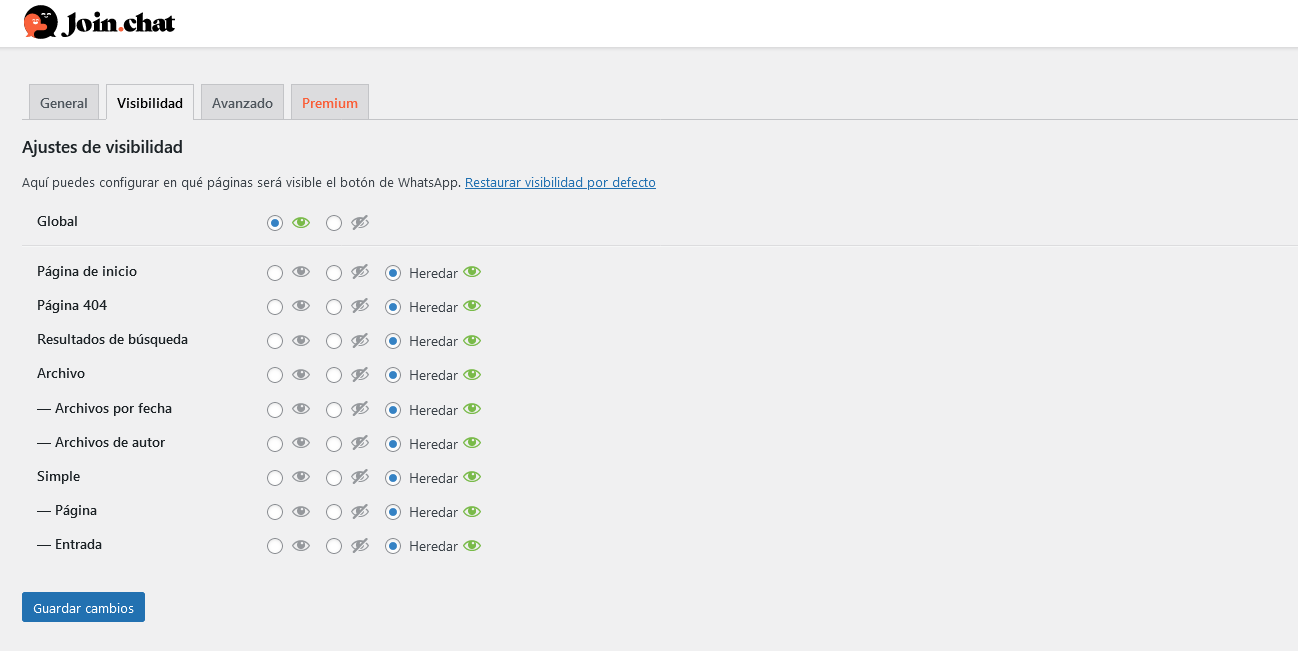Click the green eye icon for Global
Screen dimensions: 1298x651
(301, 223)
